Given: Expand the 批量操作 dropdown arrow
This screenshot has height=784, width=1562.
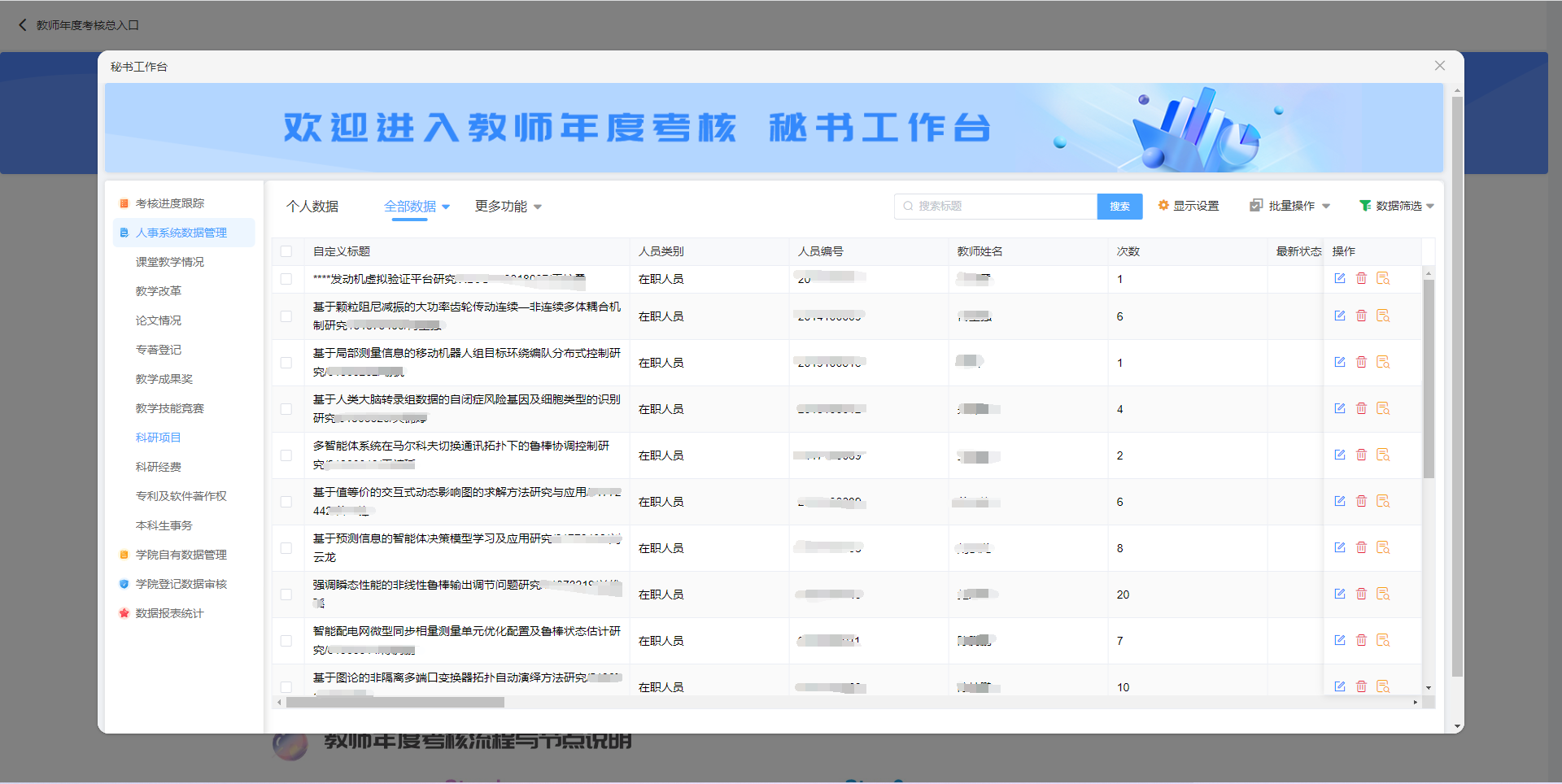Looking at the screenshot, I should click(1327, 206).
